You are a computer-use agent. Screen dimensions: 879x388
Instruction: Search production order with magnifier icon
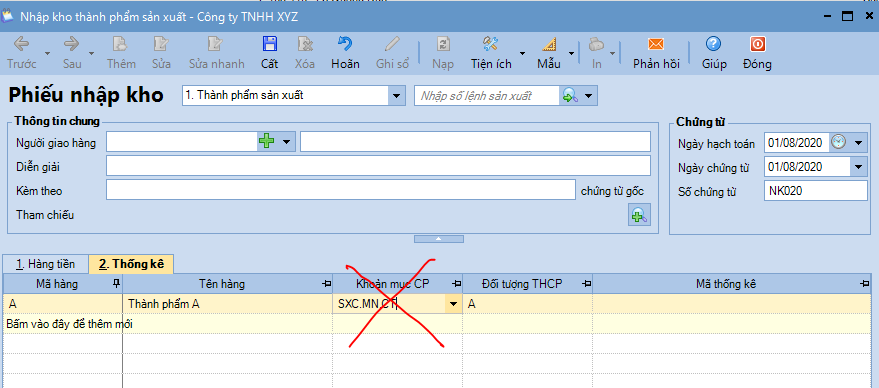571,96
